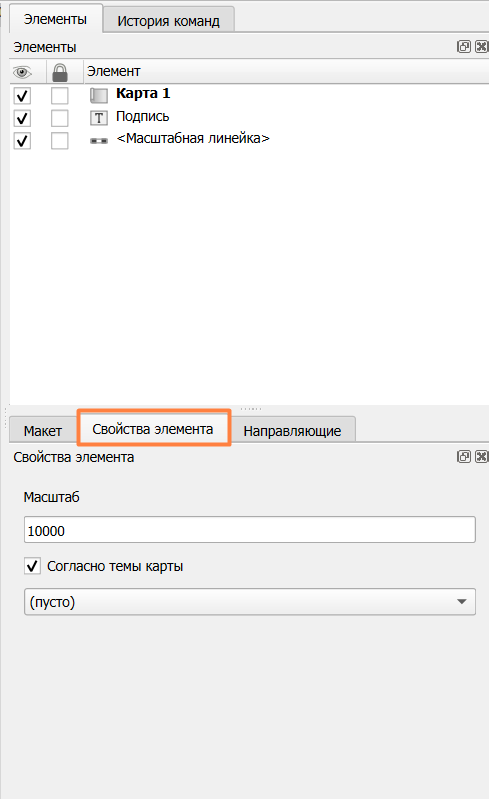Uncheck Согласно темы карты checkbox
The image size is (489, 799).
pos(32,566)
